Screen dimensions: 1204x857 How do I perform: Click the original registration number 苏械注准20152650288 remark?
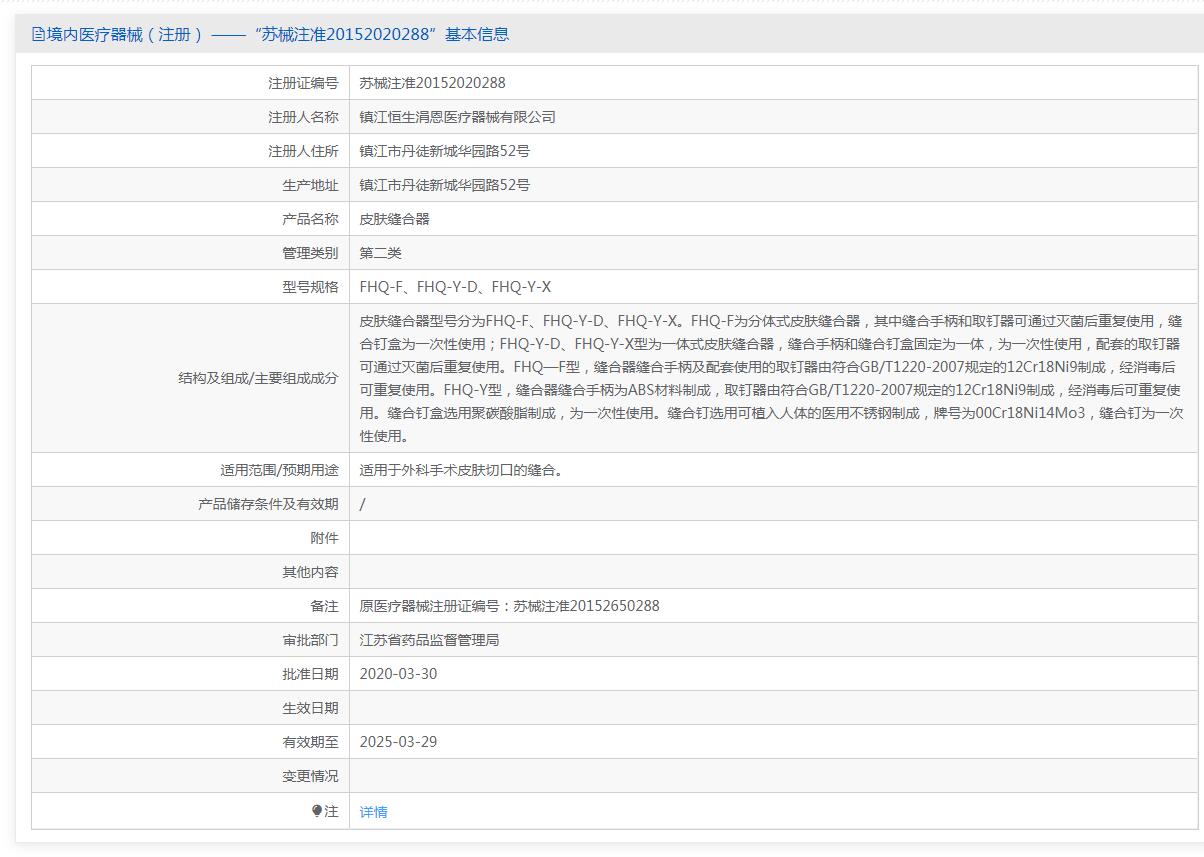(509, 606)
